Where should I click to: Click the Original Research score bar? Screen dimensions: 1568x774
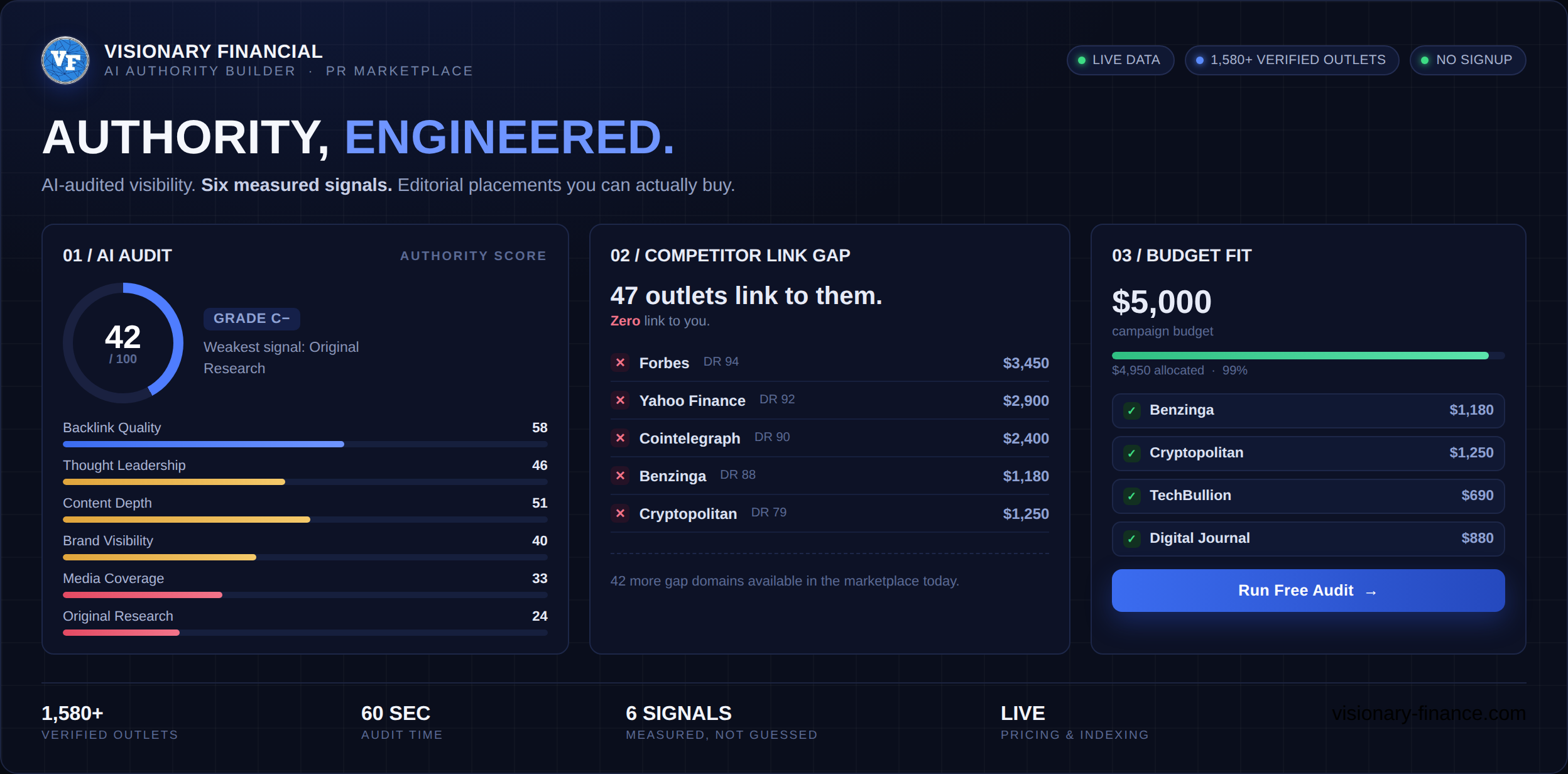[x=305, y=633]
